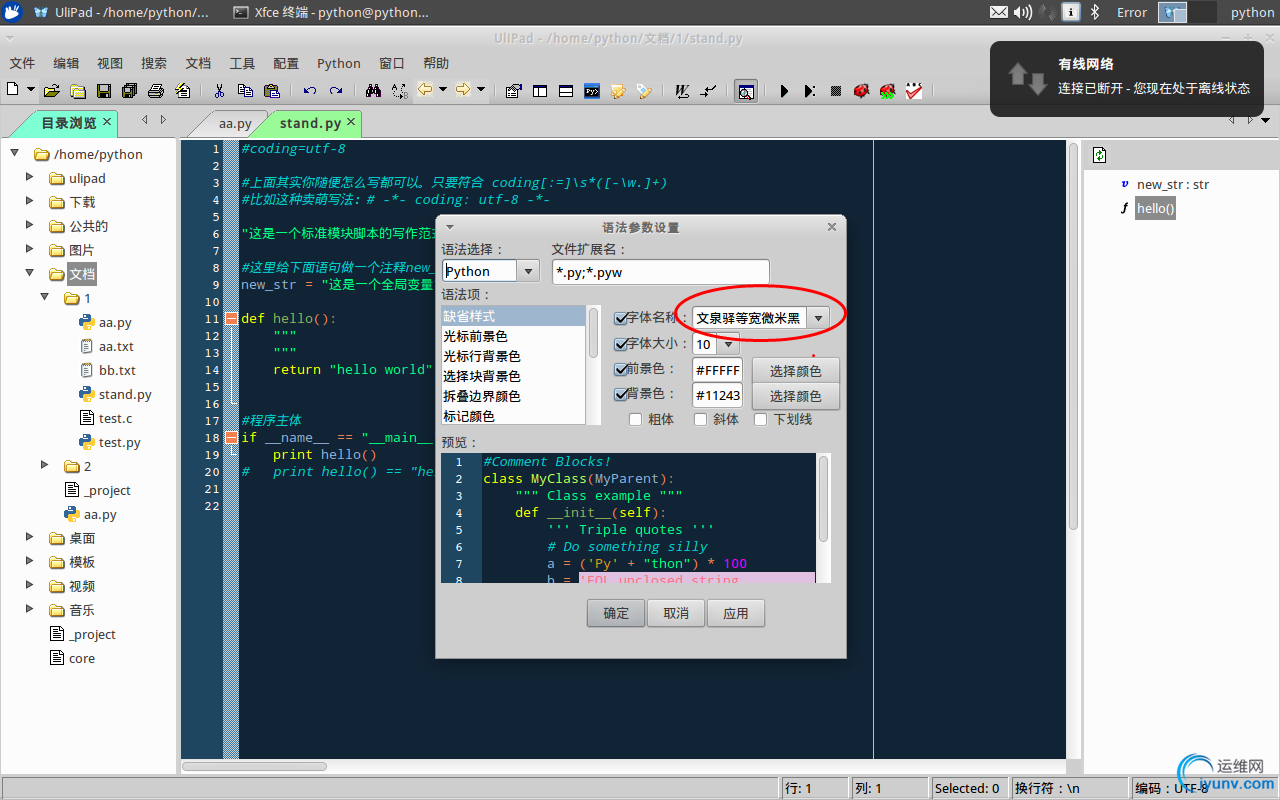Viewport: 1280px width, 800px height.
Task: Uncheck the 背景色 checkbox
Action: pos(620,394)
